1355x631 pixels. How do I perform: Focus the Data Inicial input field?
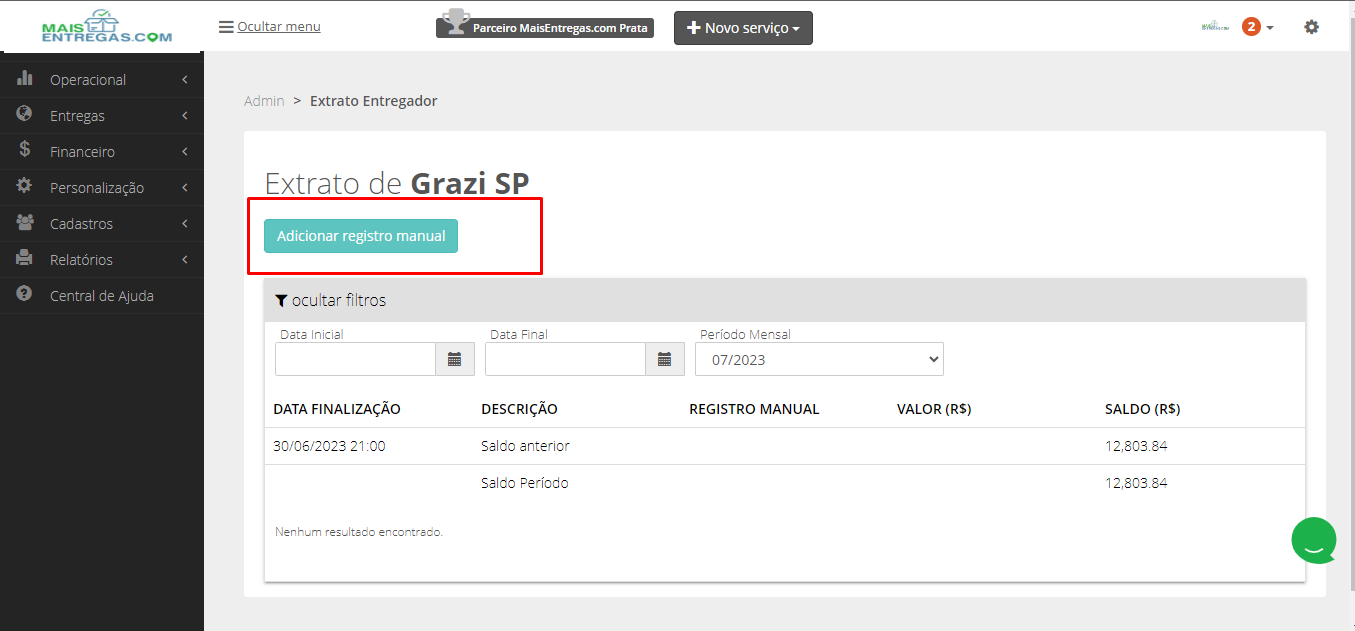pos(355,359)
